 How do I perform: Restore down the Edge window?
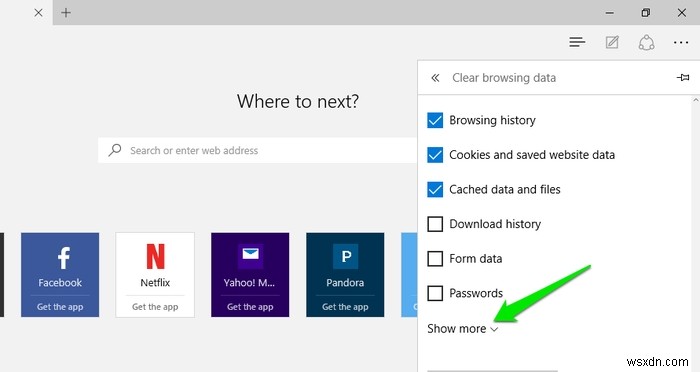(646, 13)
